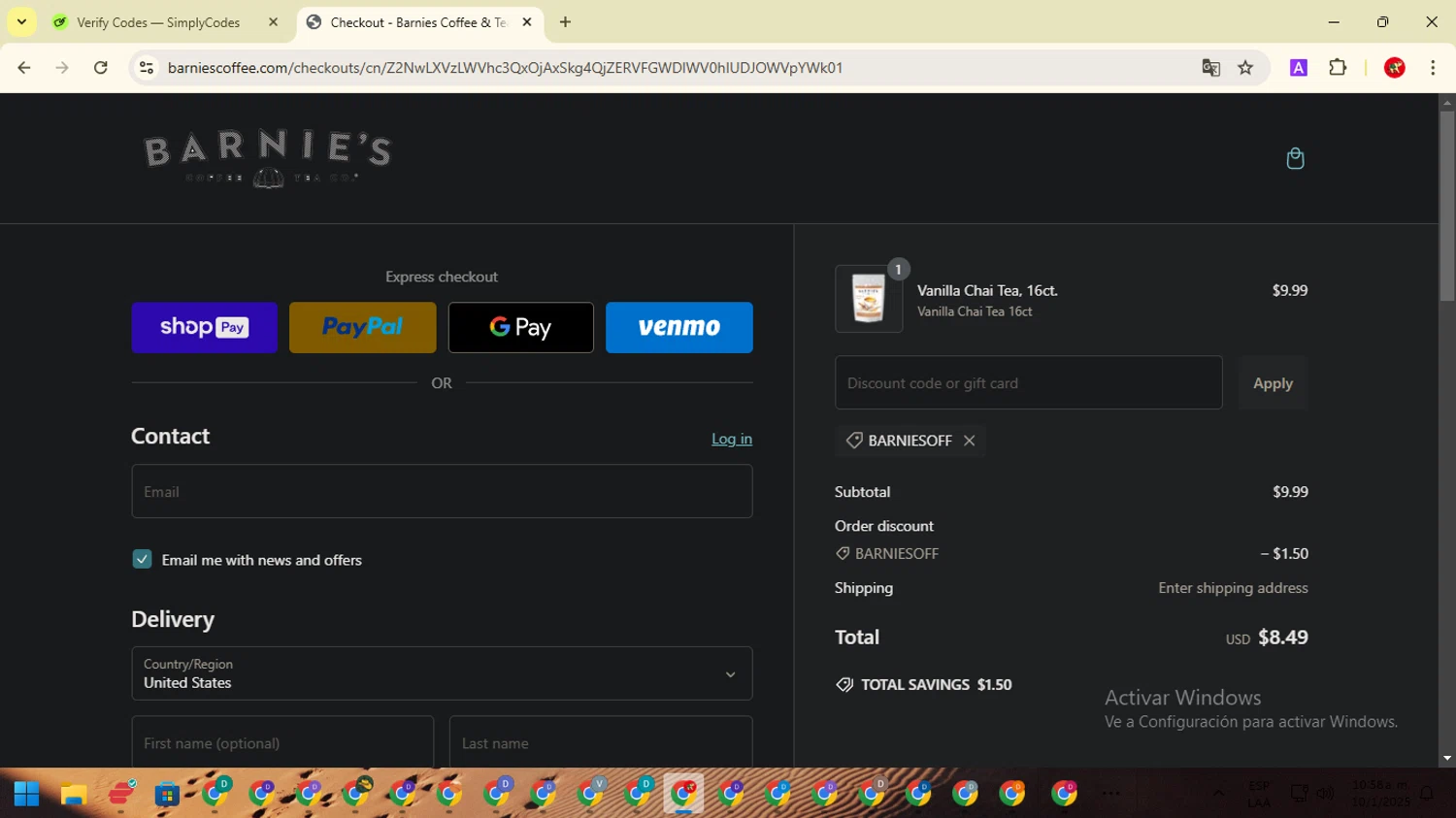Screen dimensions: 1456x818
Task: Open File Explorer from taskbar
Action: click(74, 794)
